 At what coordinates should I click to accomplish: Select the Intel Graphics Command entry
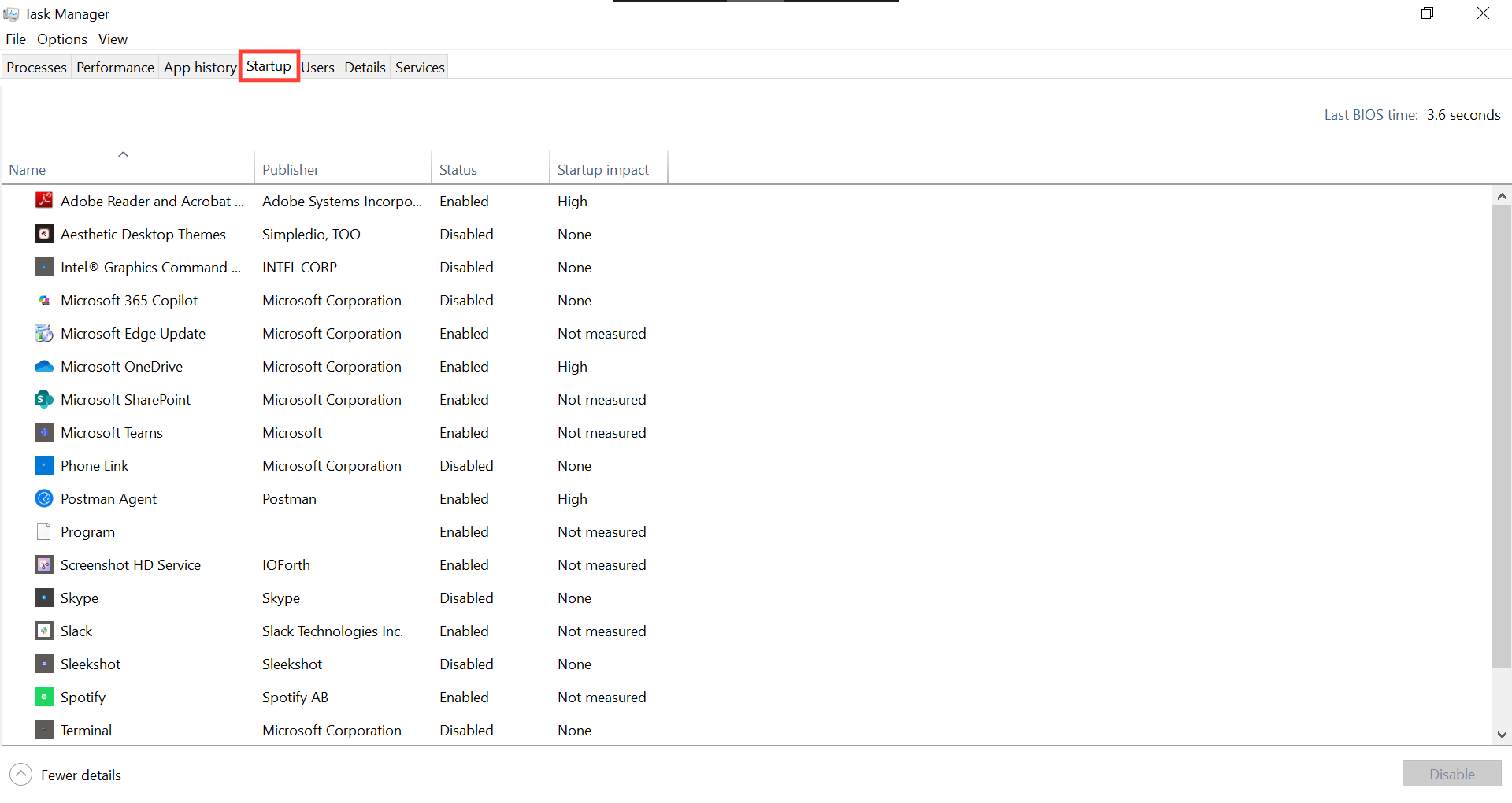tap(151, 268)
